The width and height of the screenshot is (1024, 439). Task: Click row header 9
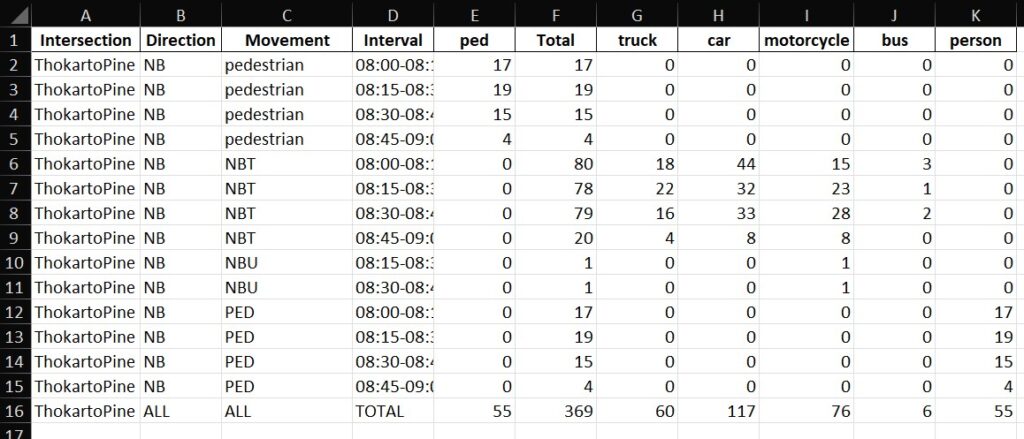[16, 238]
